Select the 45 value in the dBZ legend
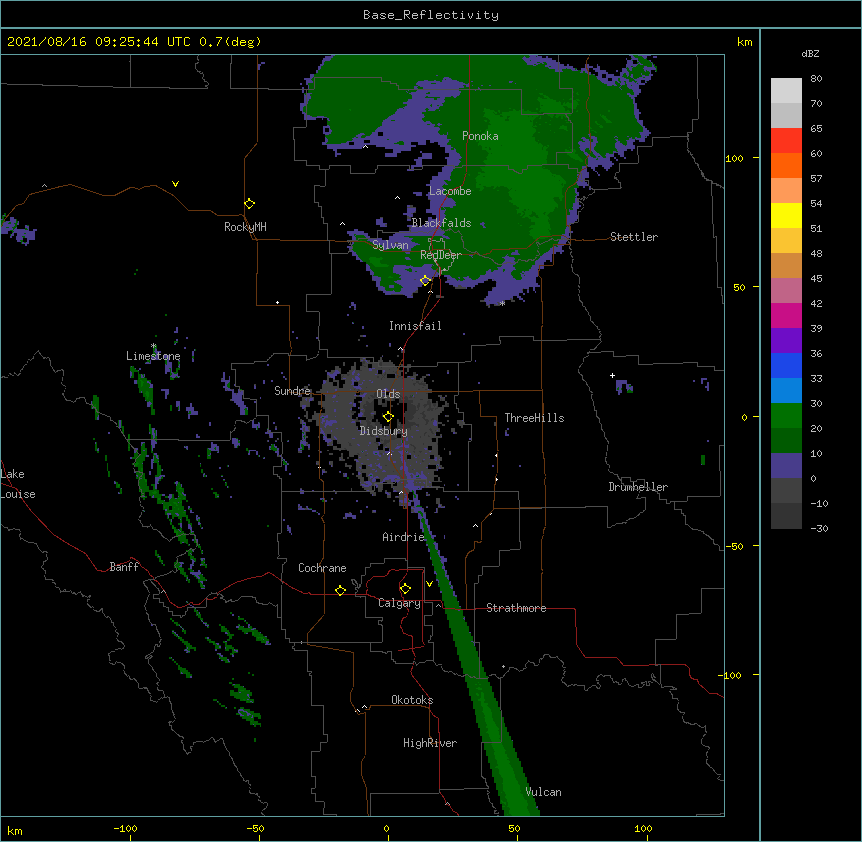The width and height of the screenshot is (862, 842). (x=816, y=279)
